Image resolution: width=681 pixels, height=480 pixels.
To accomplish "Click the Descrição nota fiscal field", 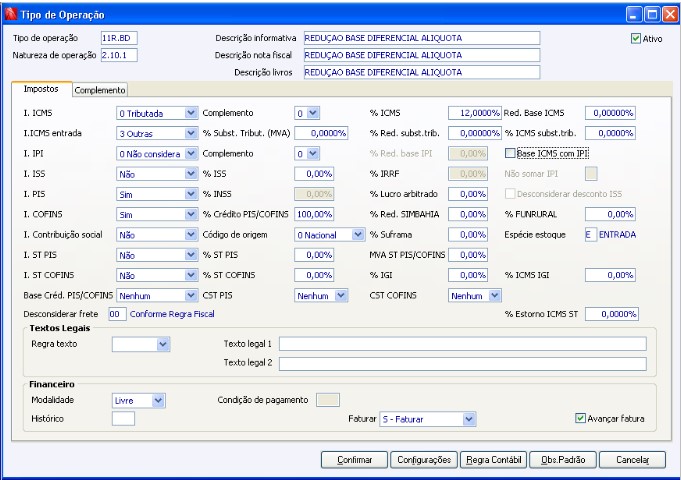I will click(422, 55).
